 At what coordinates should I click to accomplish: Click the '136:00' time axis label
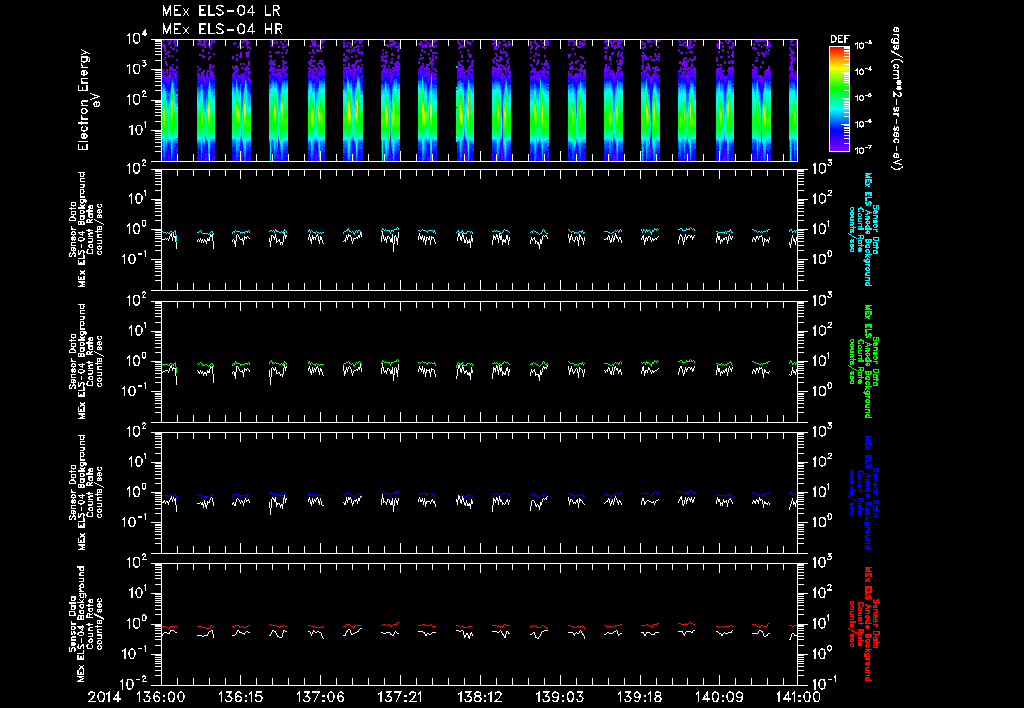[x=161, y=698]
